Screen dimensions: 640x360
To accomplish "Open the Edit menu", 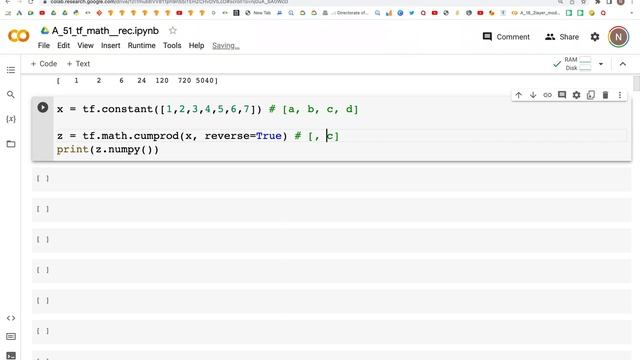I will click(x=63, y=45).
